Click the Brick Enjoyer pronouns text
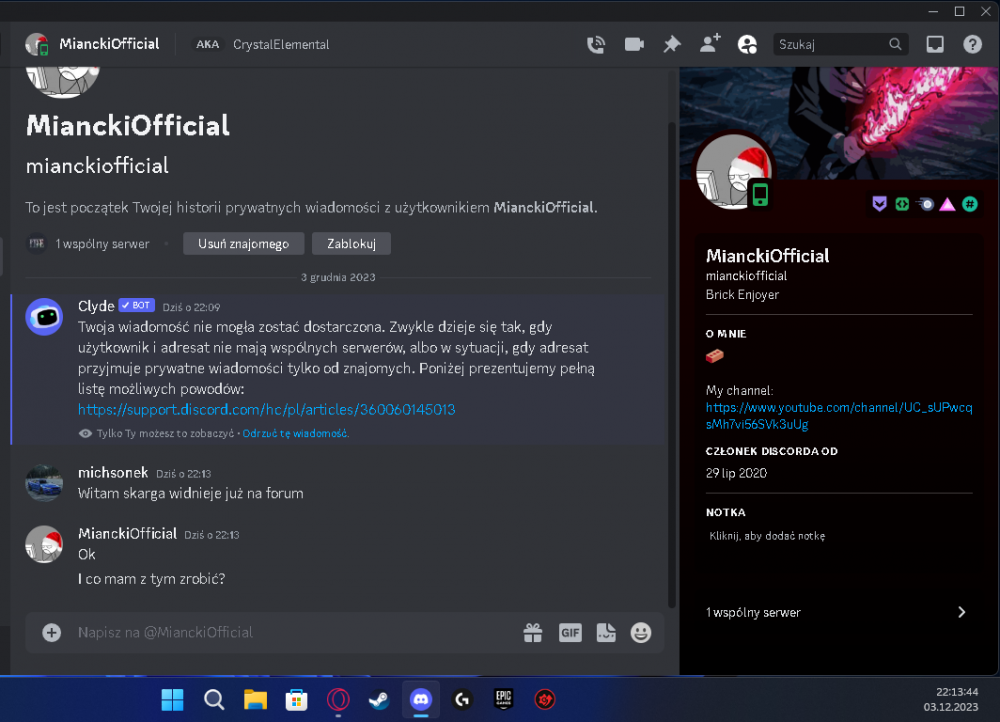The height and width of the screenshot is (722, 1000). click(x=742, y=295)
